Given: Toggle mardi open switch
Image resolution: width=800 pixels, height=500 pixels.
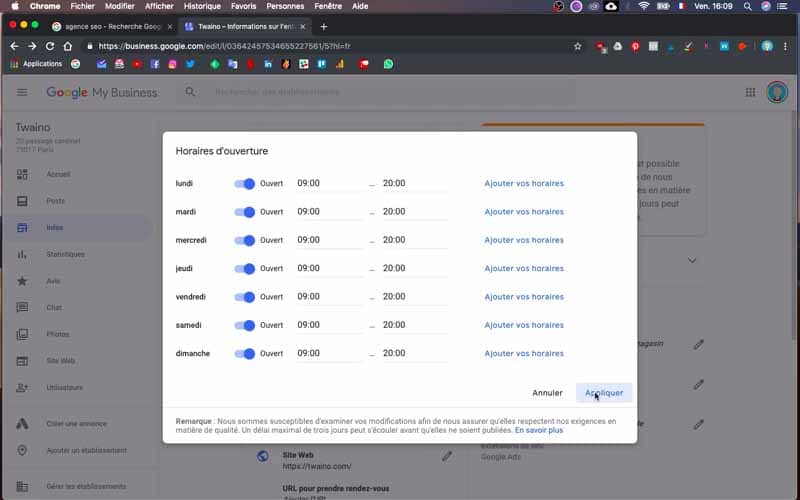Looking at the screenshot, I should [x=244, y=212].
